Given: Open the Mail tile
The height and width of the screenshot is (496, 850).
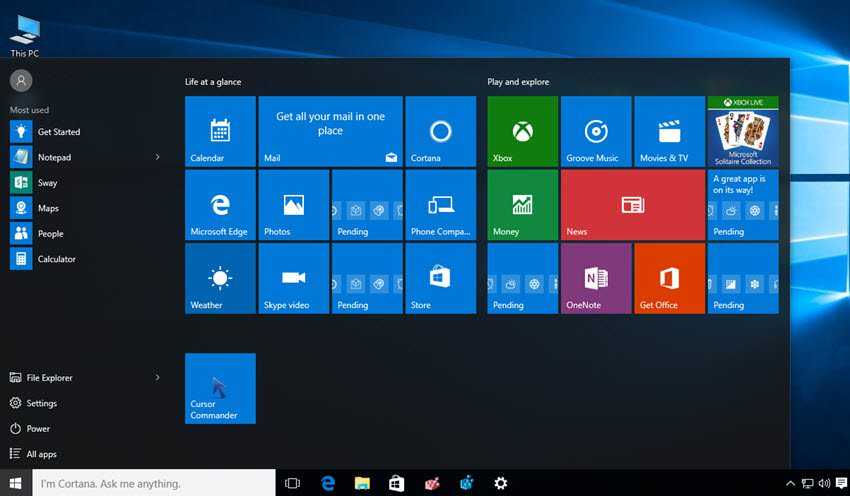Looking at the screenshot, I should pos(330,131).
